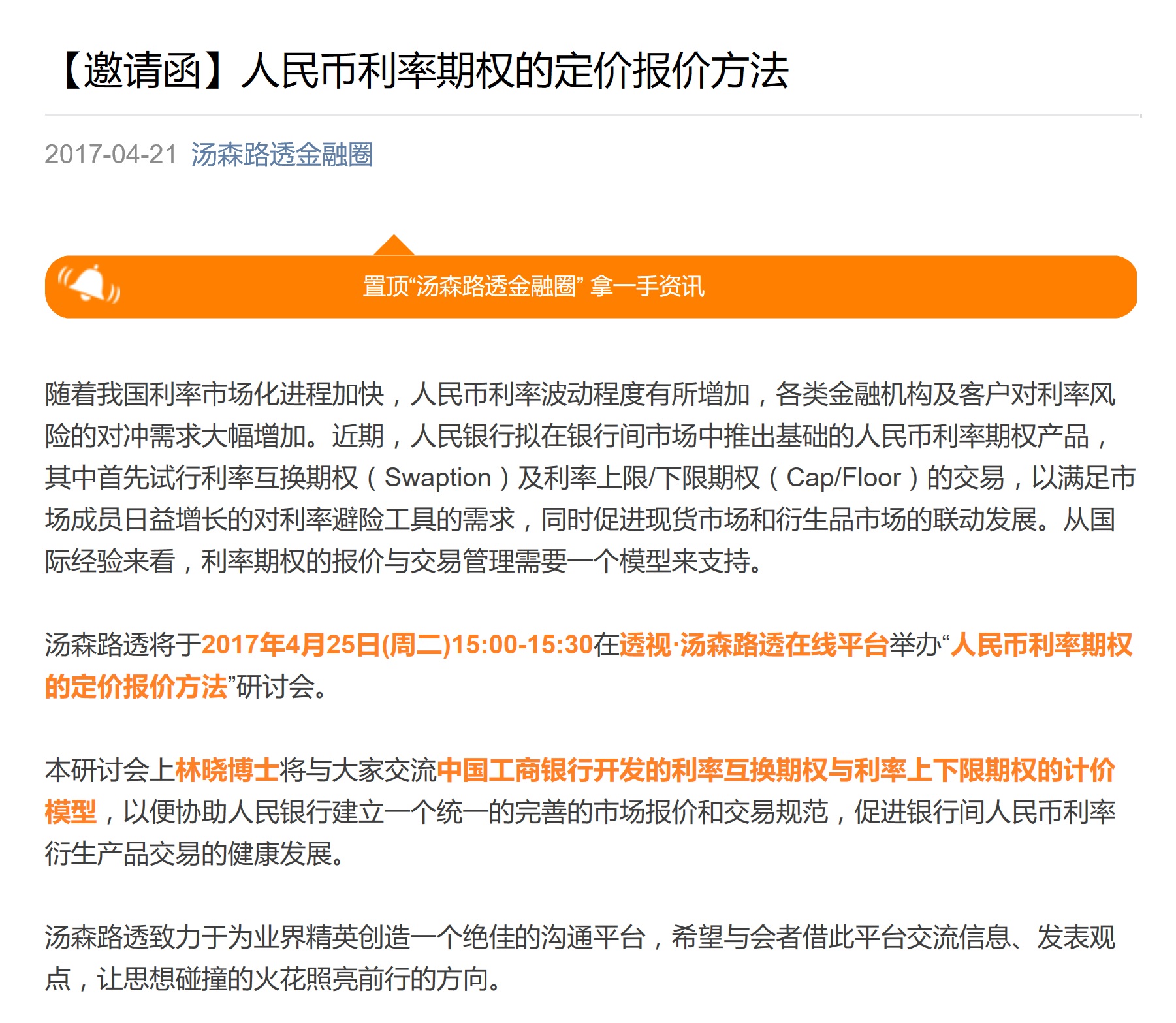Click the publication date 2017-04-21
This screenshot has height=1023, width=1176.
[111, 155]
